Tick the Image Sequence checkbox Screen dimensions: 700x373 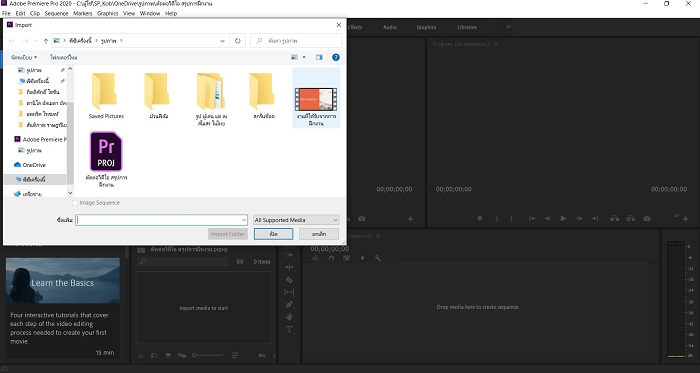[75, 203]
